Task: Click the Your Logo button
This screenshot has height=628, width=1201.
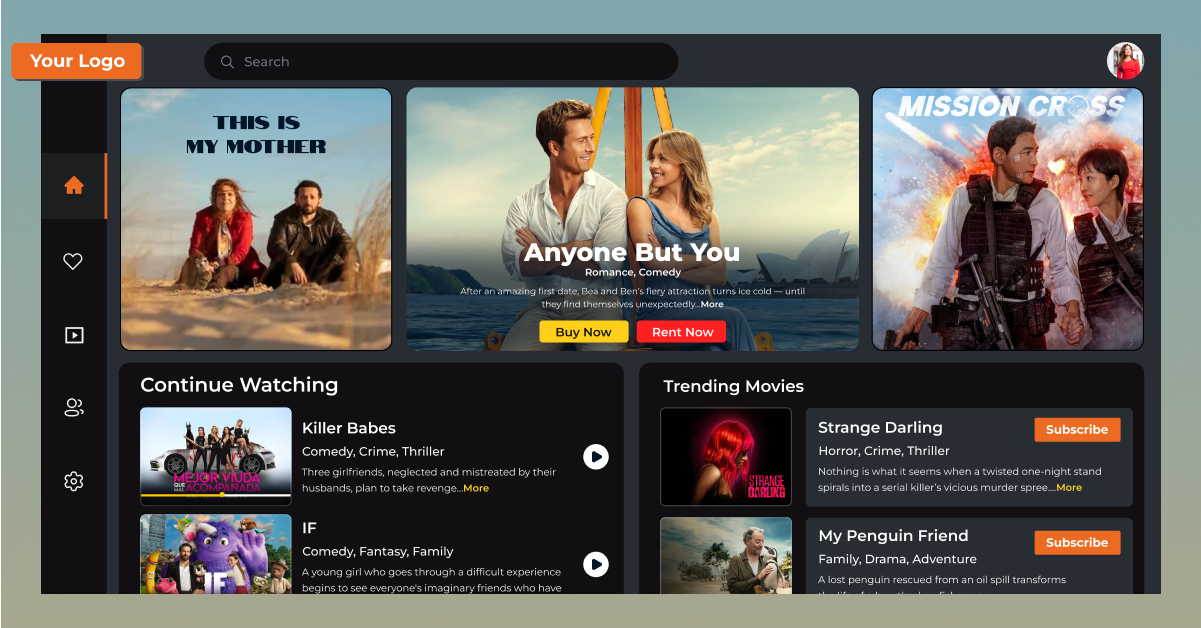Action: coord(77,61)
